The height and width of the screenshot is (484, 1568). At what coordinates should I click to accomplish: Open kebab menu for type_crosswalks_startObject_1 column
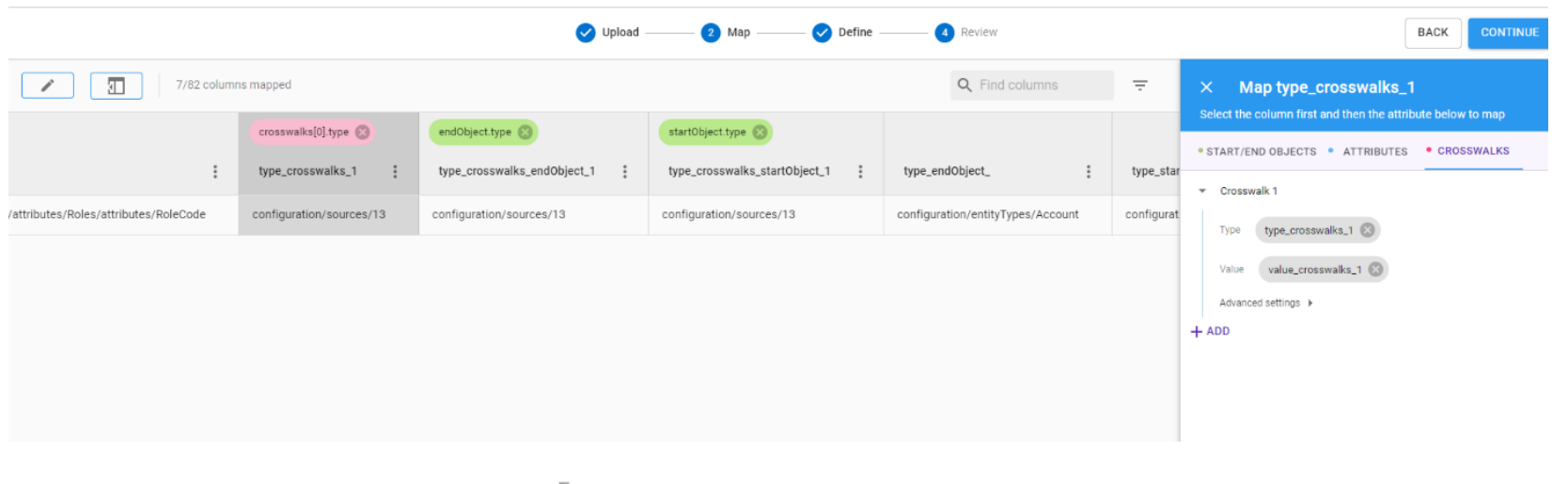click(860, 171)
